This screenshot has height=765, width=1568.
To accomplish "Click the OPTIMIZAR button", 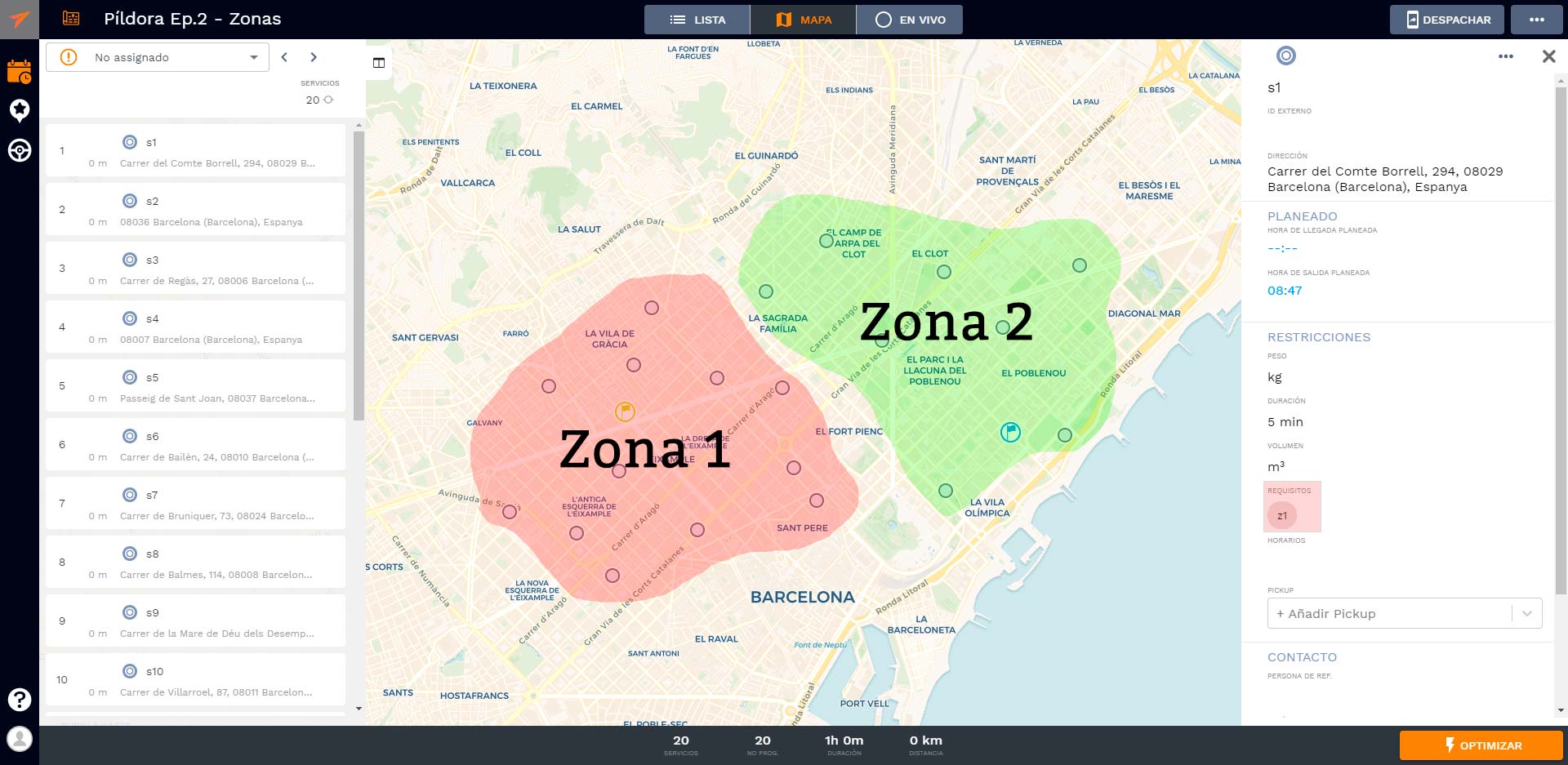I will point(1481,745).
